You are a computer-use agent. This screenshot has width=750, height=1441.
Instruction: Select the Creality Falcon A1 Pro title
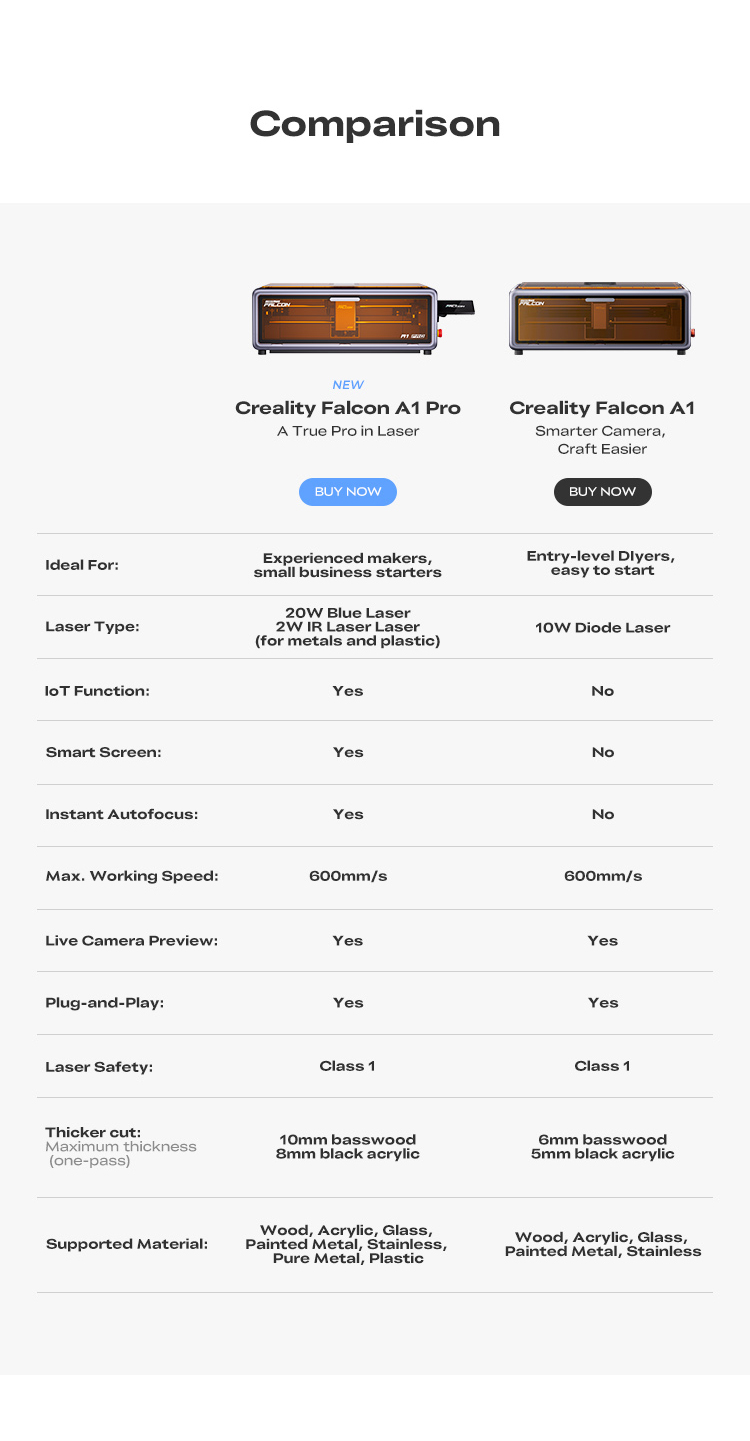[x=347, y=408]
